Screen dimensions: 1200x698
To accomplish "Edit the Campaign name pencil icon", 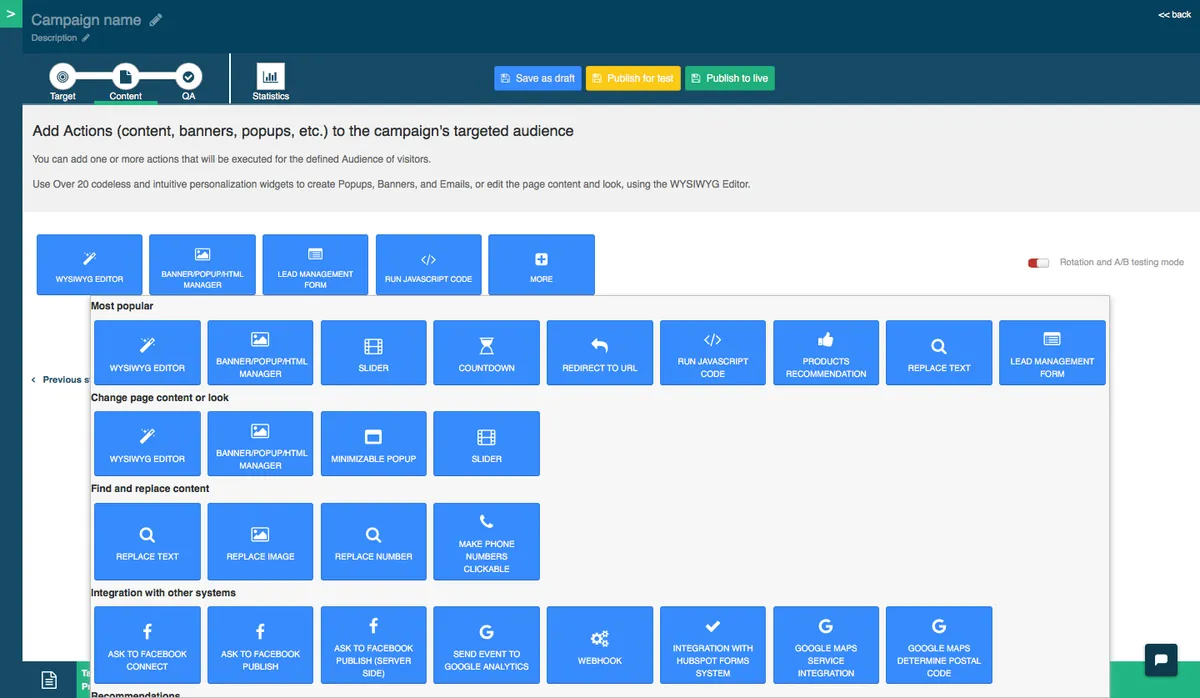I will pos(156,20).
